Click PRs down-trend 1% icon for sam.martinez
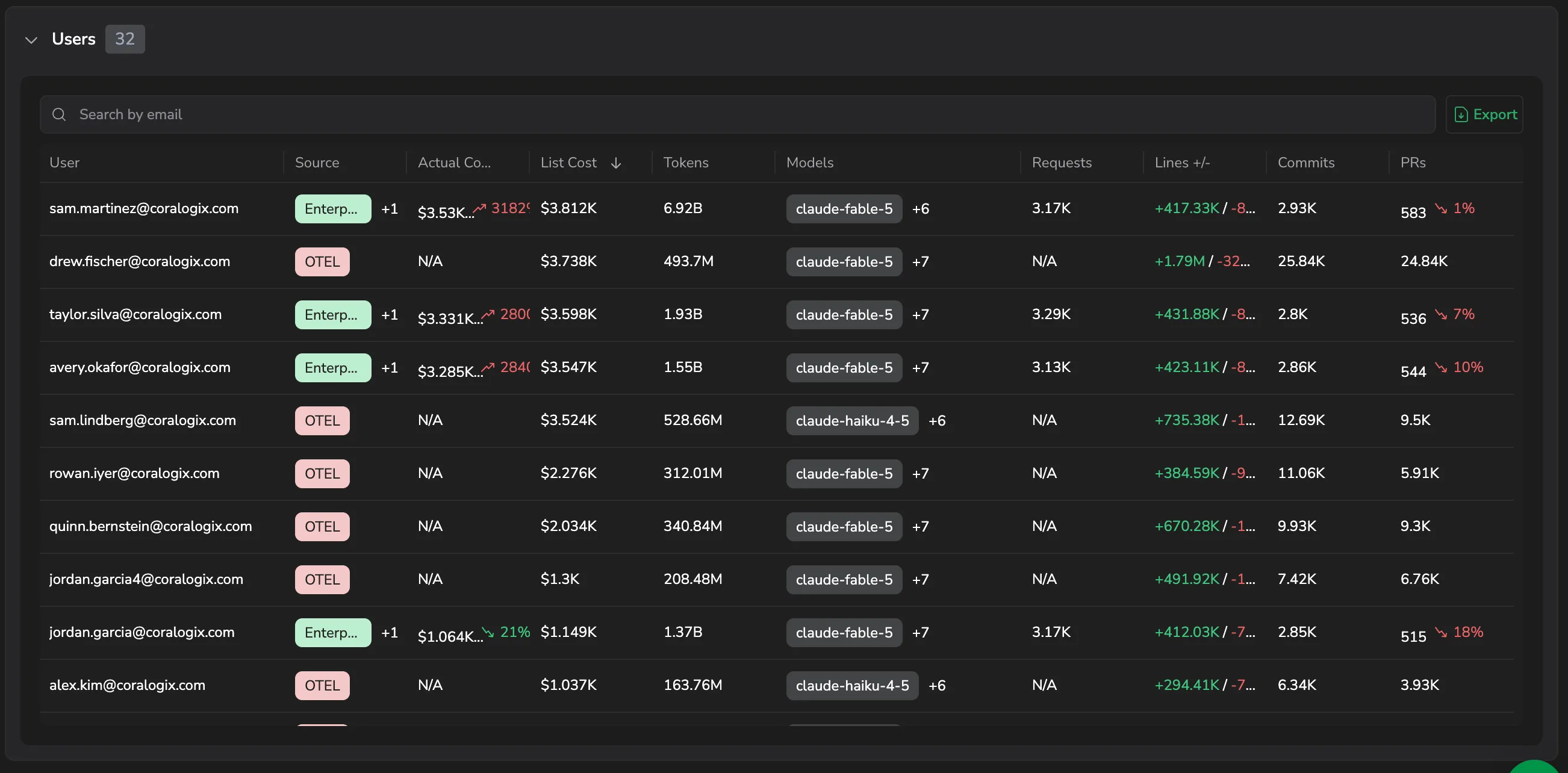This screenshot has height=773, width=1568. pyautogui.click(x=1441, y=208)
